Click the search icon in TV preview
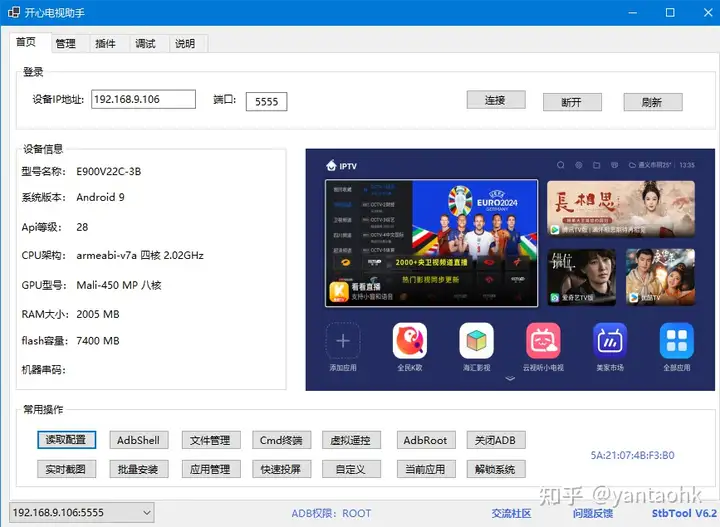Screen dimensions: 720x527 (561, 165)
